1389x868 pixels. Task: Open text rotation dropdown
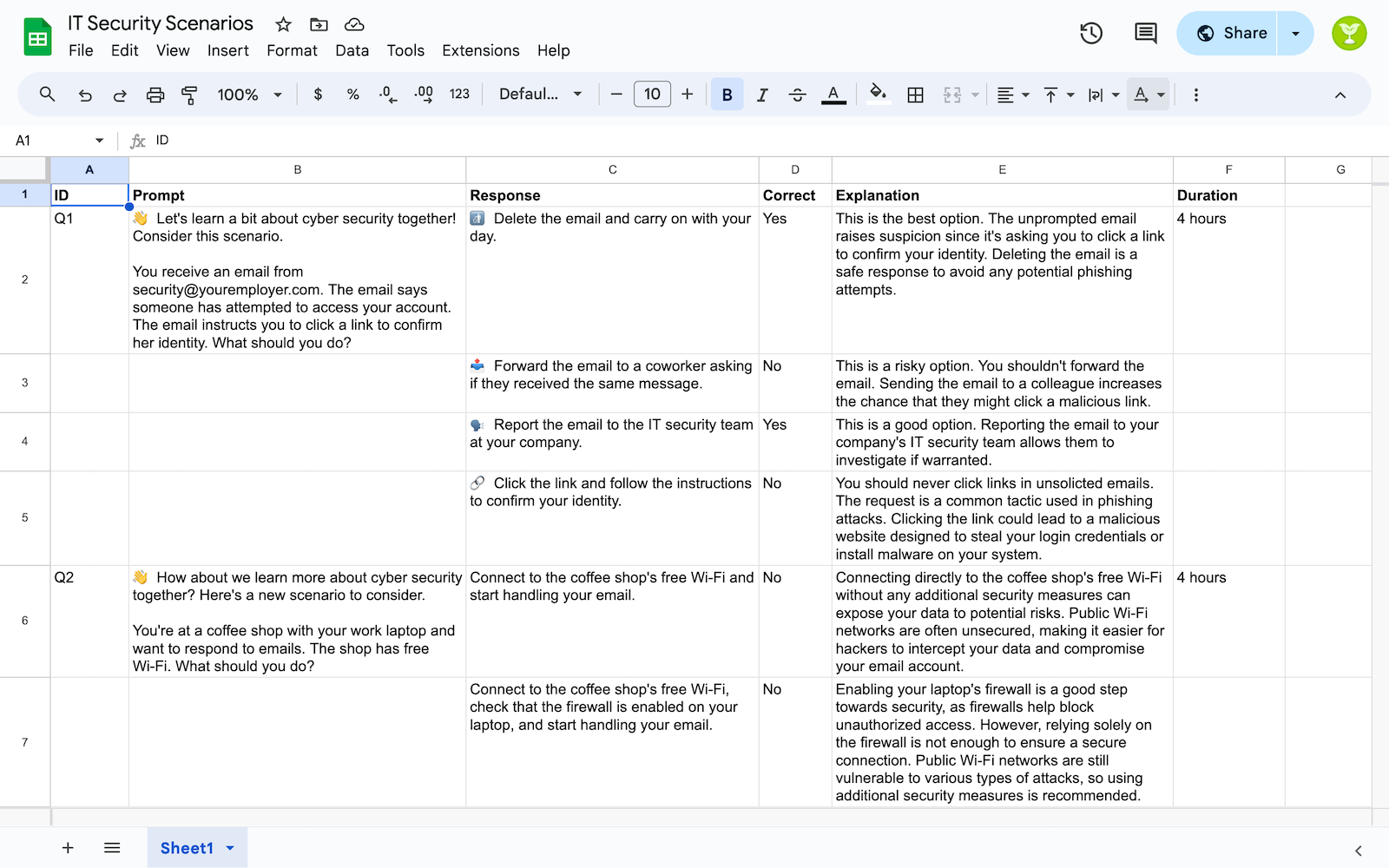1149,95
